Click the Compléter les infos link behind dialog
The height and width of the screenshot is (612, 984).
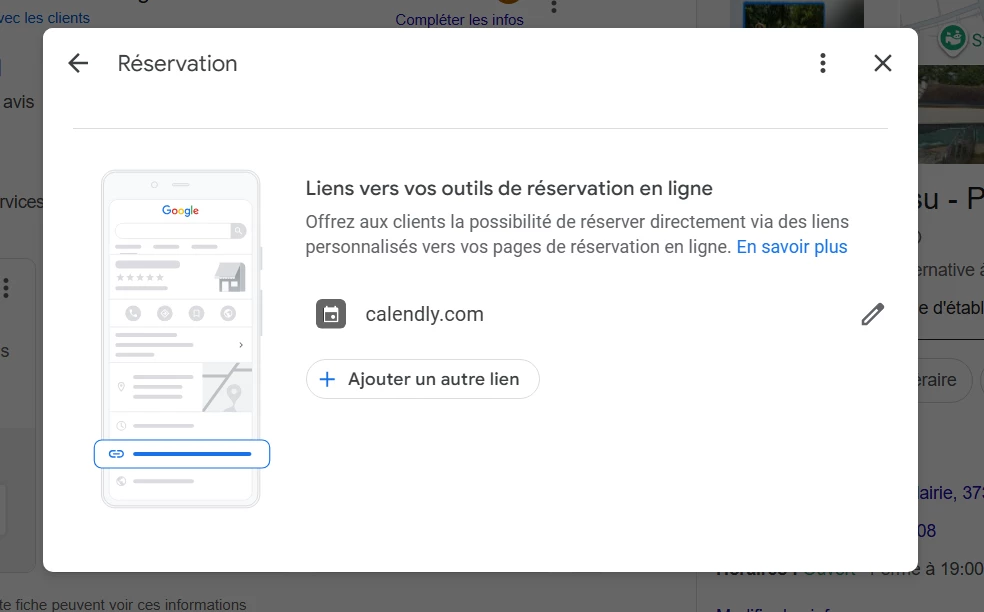pos(459,19)
